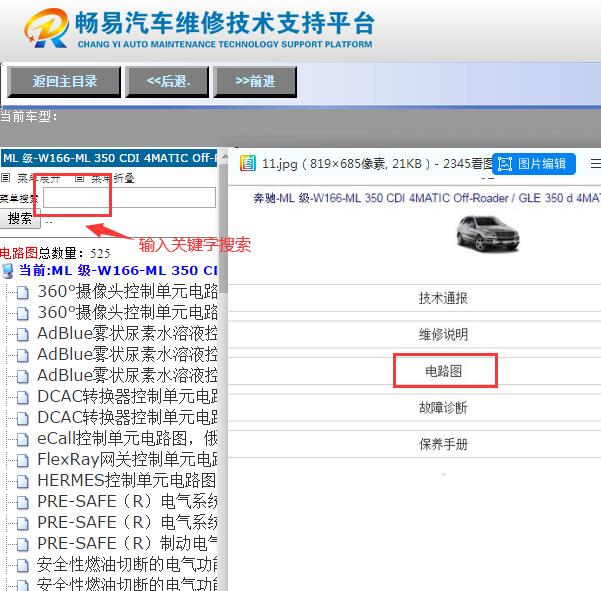Go forward with the >>前进 button
Screen dimensions: 601x591
point(255,82)
